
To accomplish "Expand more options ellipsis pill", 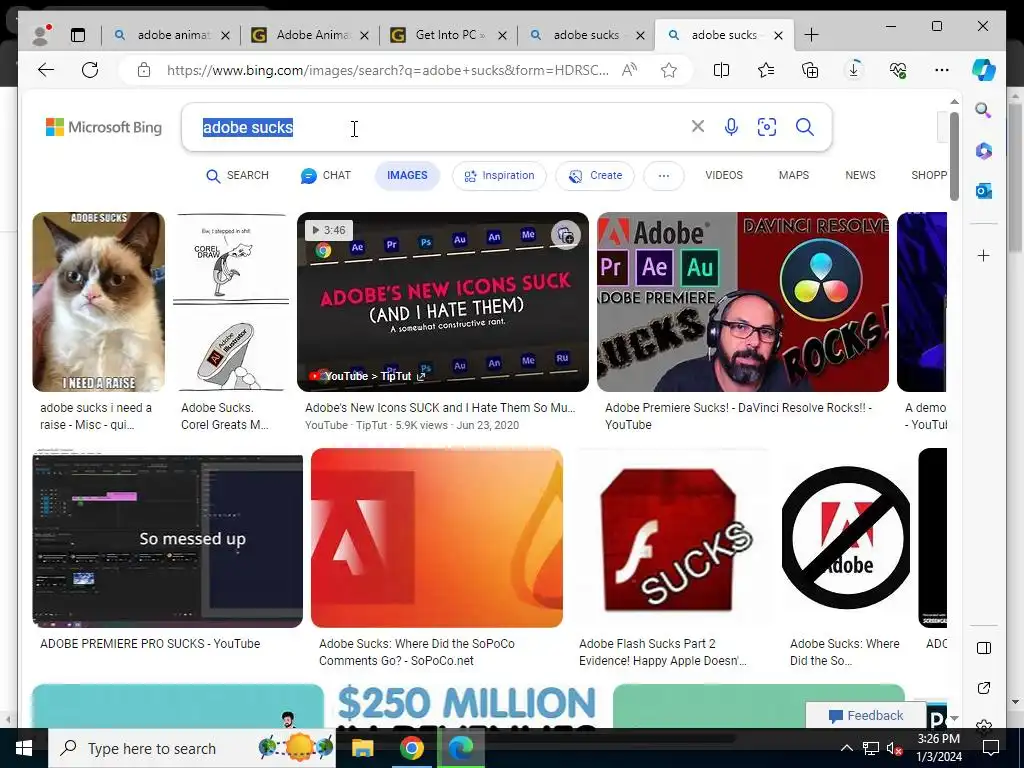I will click(x=664, y=176).
